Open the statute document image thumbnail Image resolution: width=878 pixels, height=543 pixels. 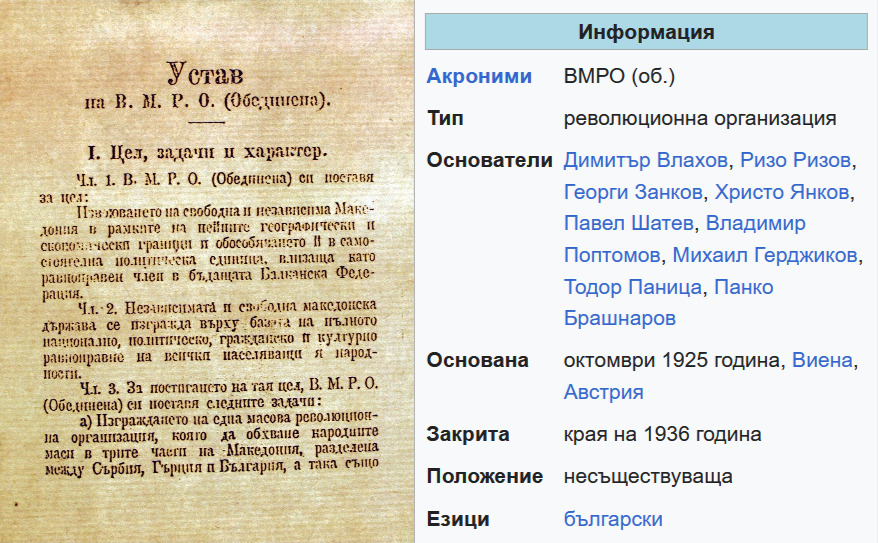(x=207, y=272)
